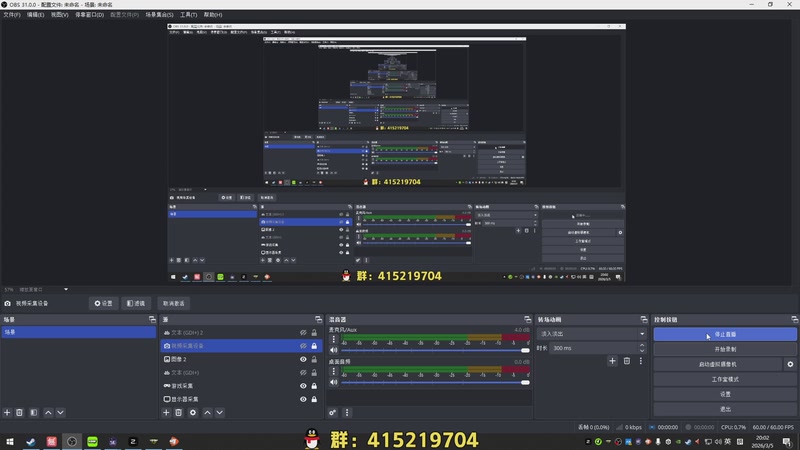Adjust the 桌面音频 volume slider
This screenshot has width=800, height=450.
click(435, 382)
